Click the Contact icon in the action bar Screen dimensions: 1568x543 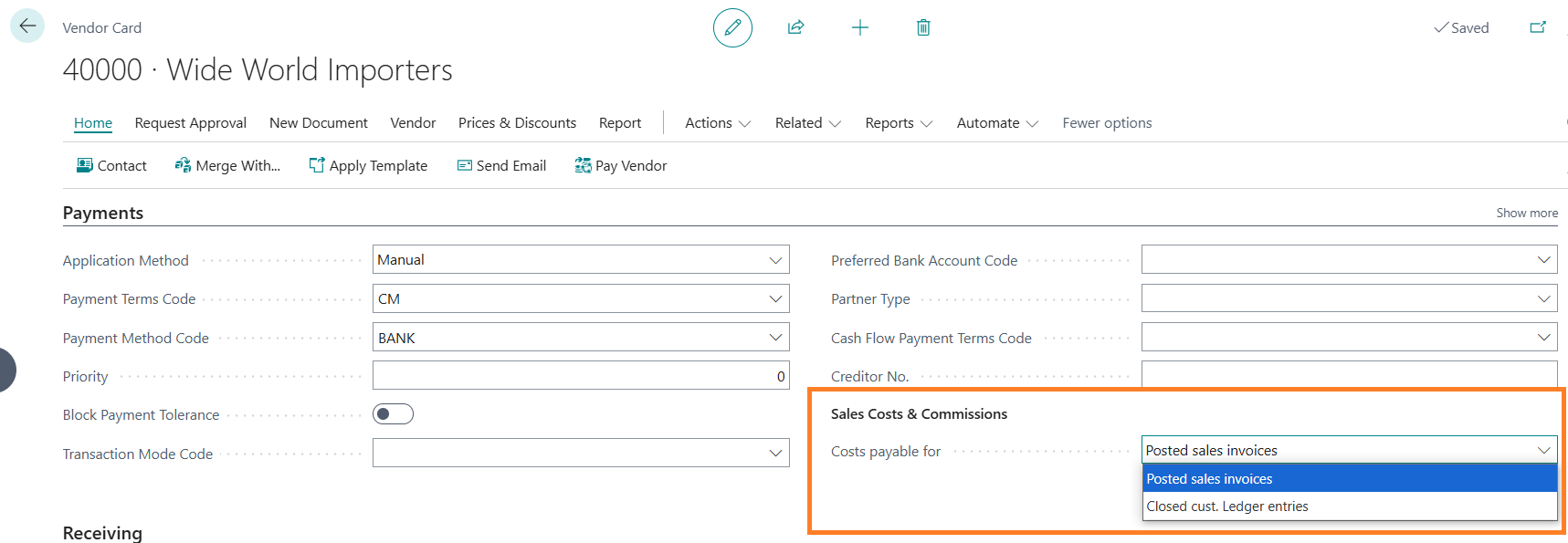85,165
